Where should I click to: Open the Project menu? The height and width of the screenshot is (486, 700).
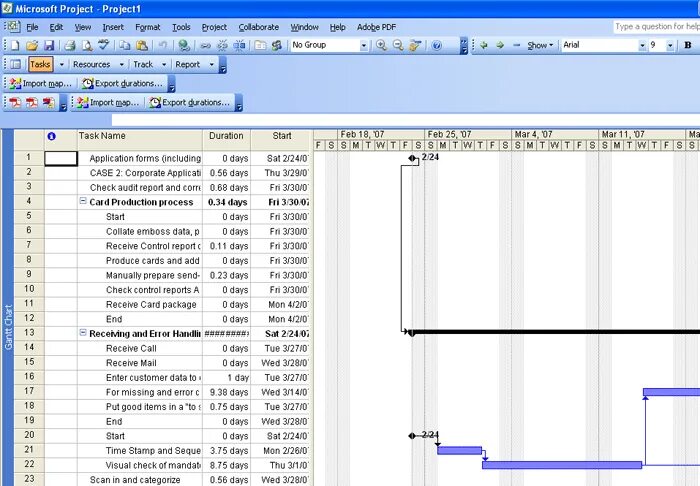214,27
